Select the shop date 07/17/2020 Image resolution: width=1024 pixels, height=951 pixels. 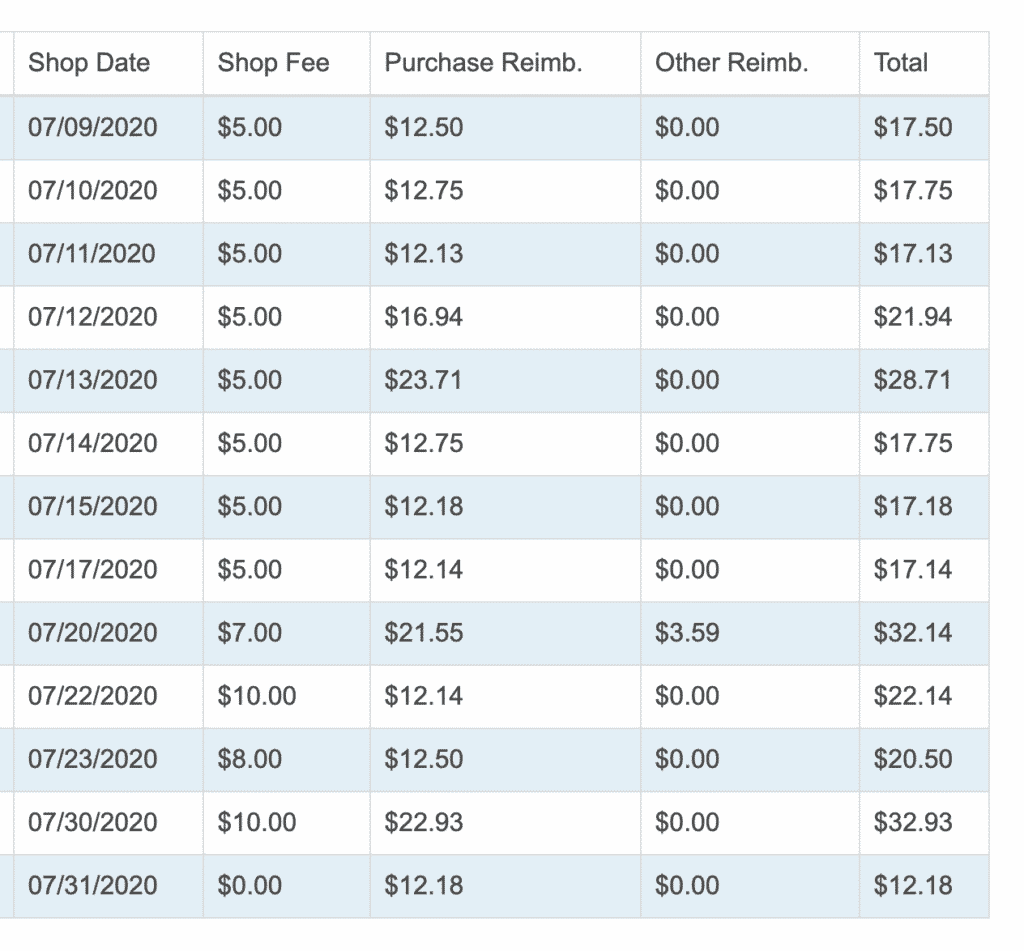point(93,570)
